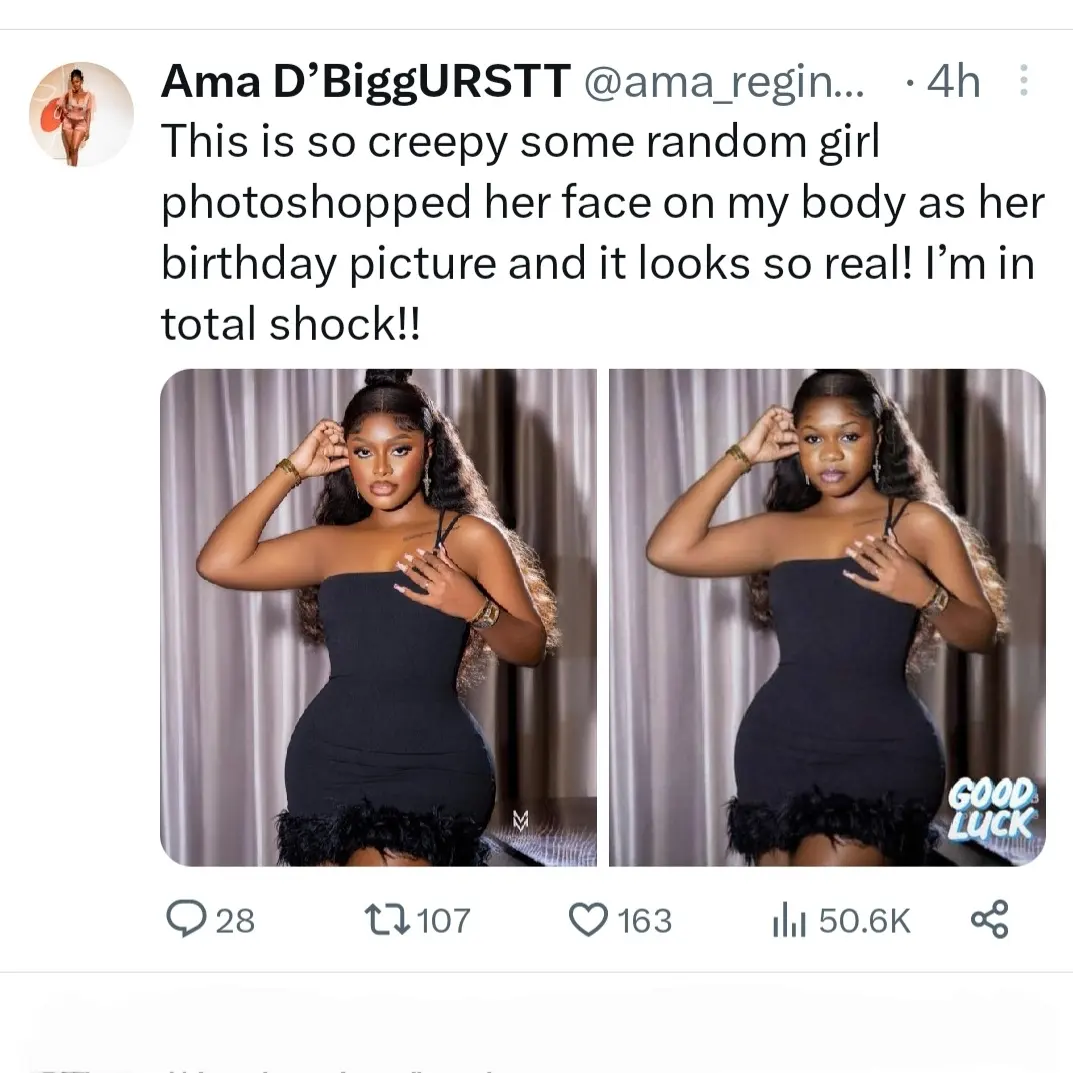
Task: Click the tweet text to expand post
Action: pos(600,232)
